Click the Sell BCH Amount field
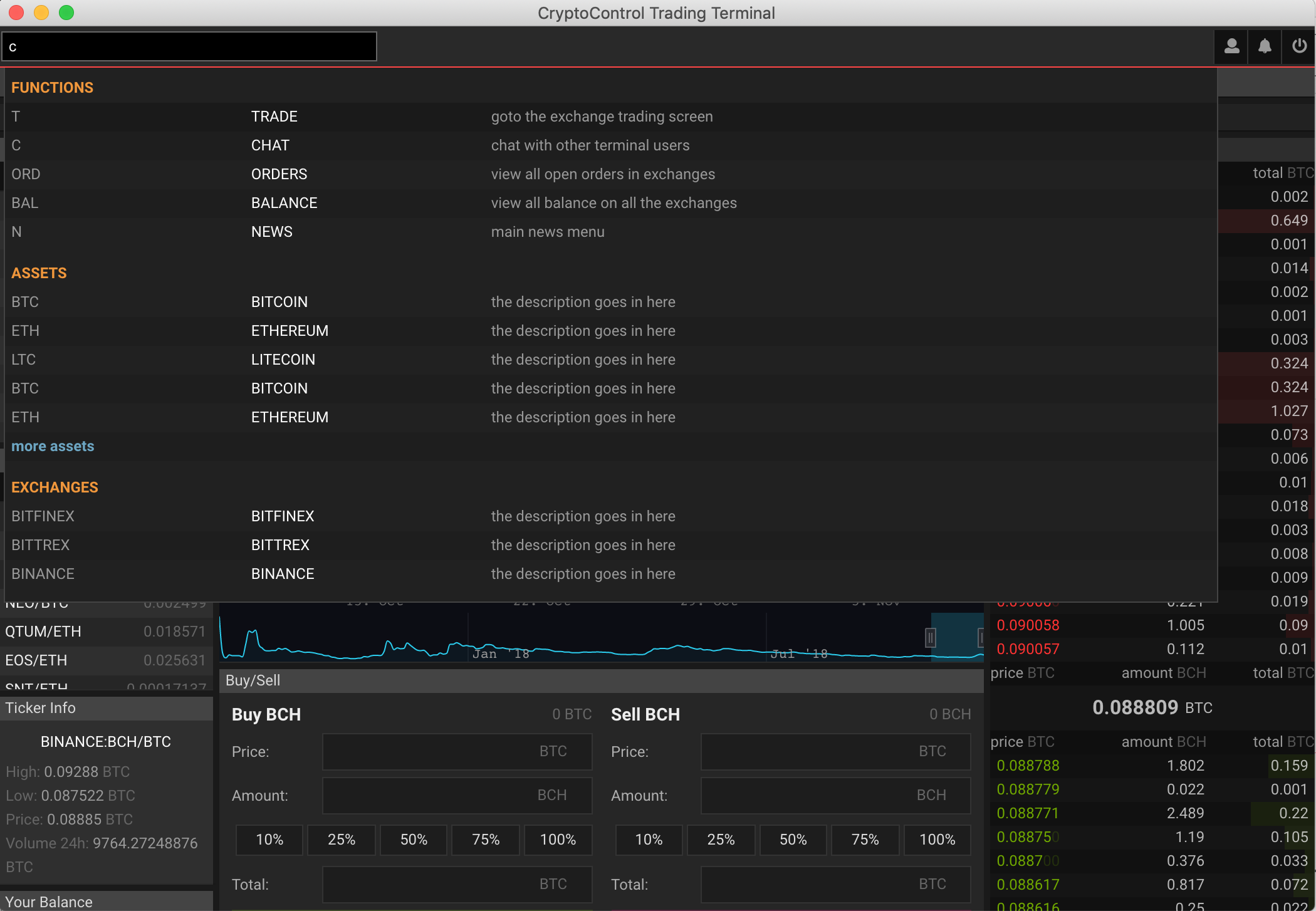The height and width of the screenshot is (911, 1316). [836, 796]
